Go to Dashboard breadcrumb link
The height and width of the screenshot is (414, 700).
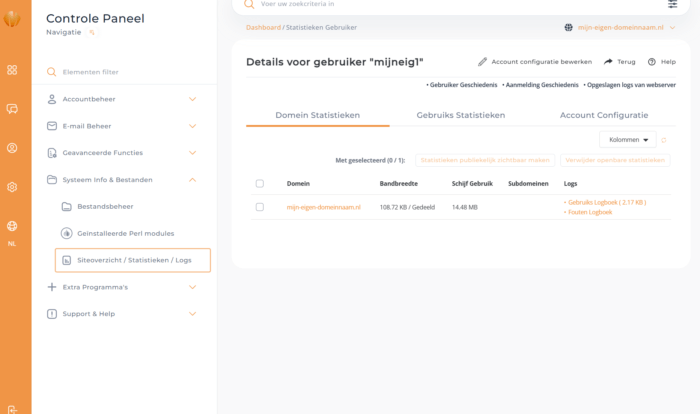tap(263, 28)
